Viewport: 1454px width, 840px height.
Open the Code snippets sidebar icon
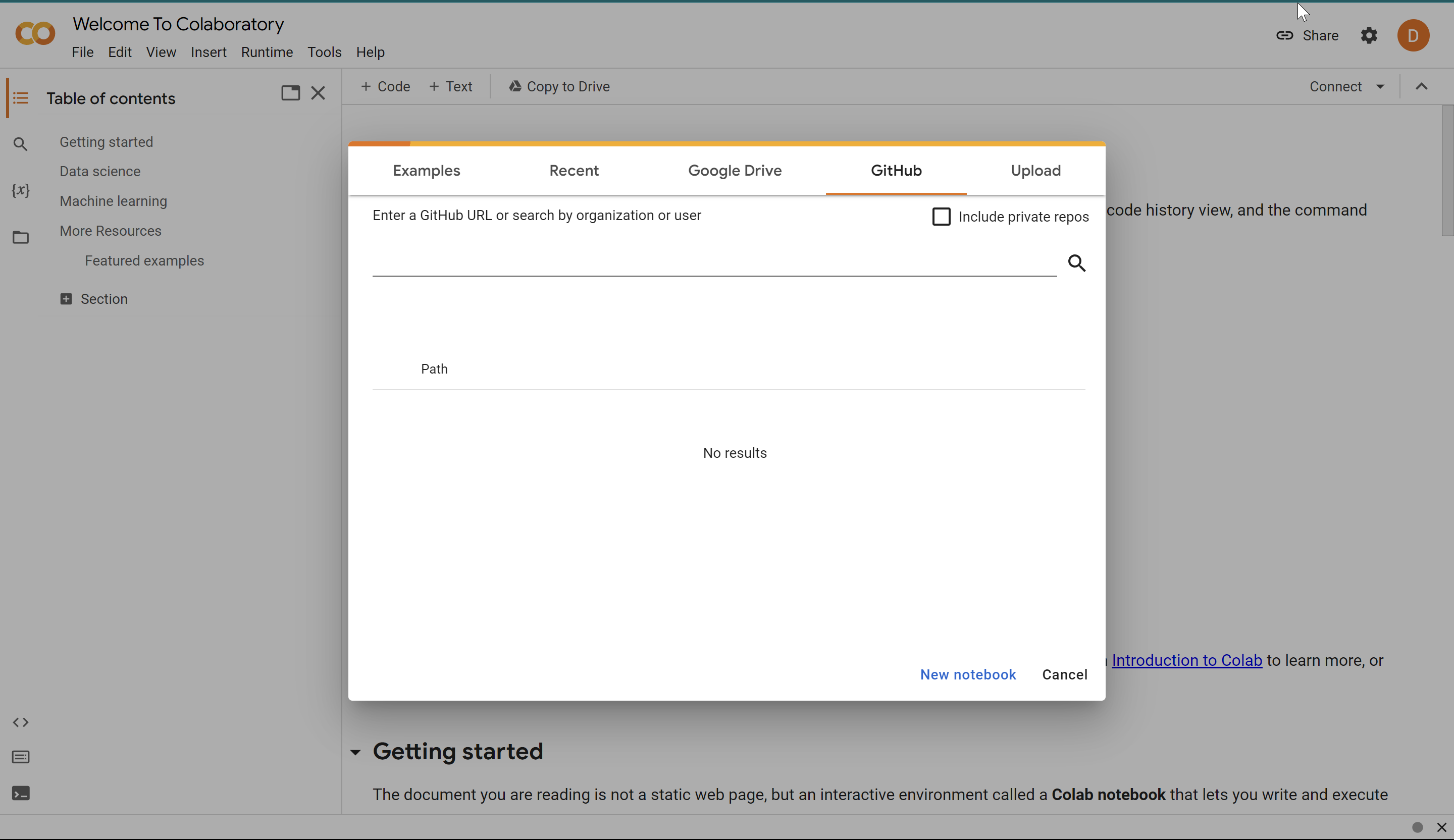point(21,722)
